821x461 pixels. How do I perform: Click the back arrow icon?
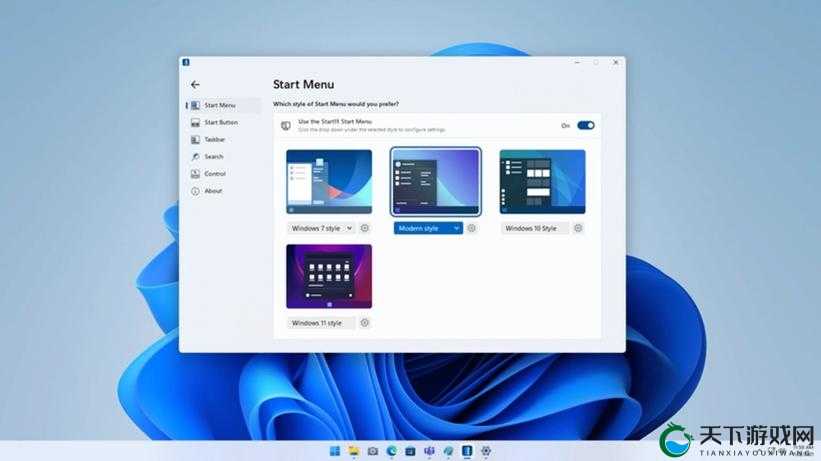[x=195, y=84]
